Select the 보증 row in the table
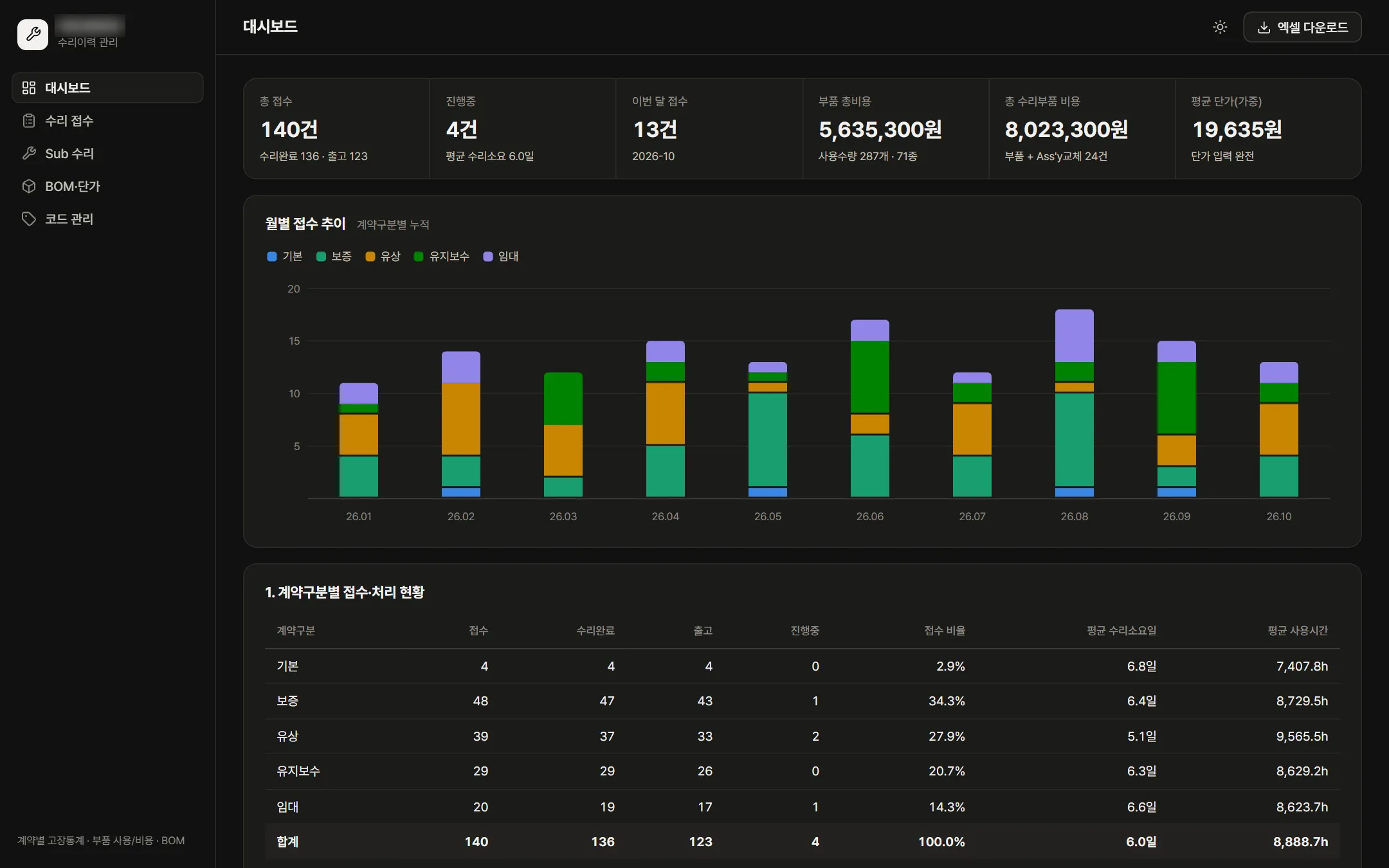This screenshot has width=1389, height=868. pos(802,701)
